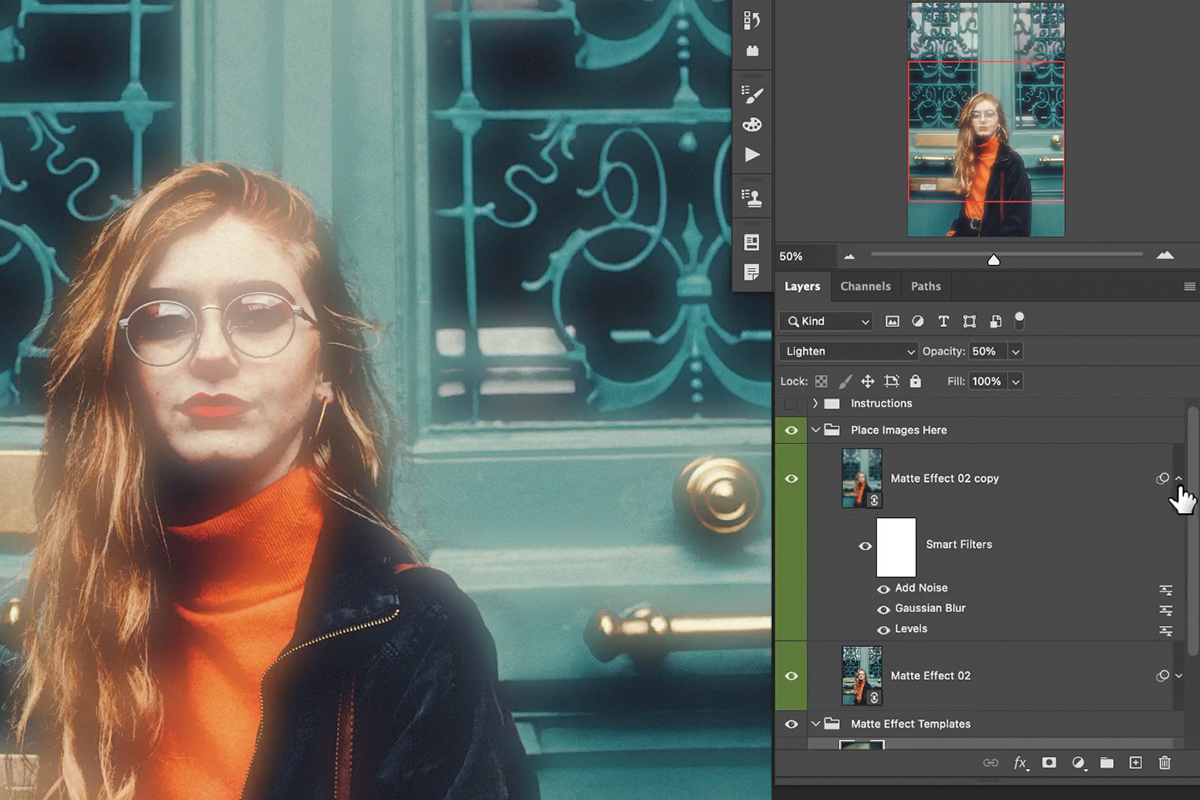
Task: Click the link layers icon
Action: point(990,762)
